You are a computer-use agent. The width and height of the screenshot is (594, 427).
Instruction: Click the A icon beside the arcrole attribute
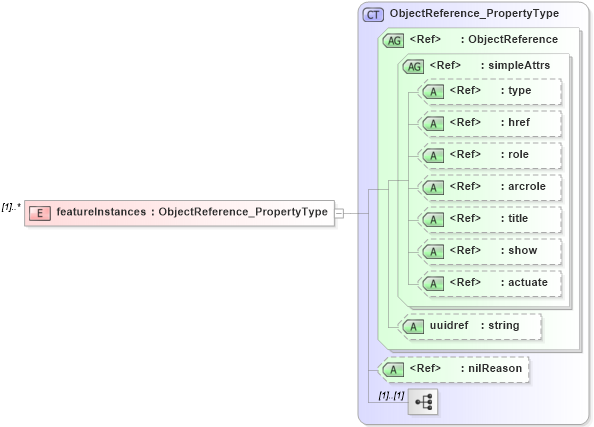(433, 188)
